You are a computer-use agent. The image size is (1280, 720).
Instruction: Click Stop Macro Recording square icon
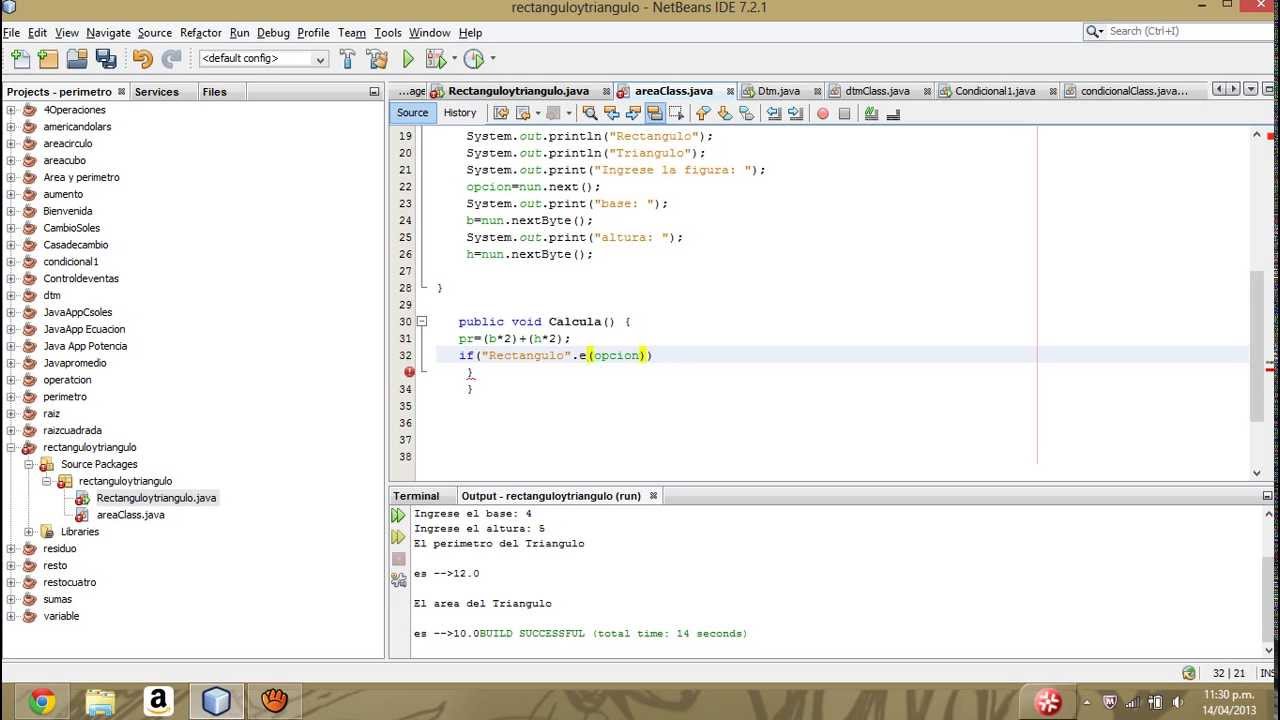pos(844,113)
